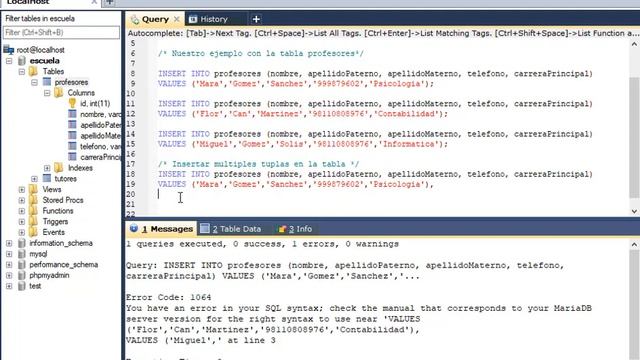The width and height of the screenshot is (640, 360).
Task: Click the telefono column icon
Action: point(72,146)
